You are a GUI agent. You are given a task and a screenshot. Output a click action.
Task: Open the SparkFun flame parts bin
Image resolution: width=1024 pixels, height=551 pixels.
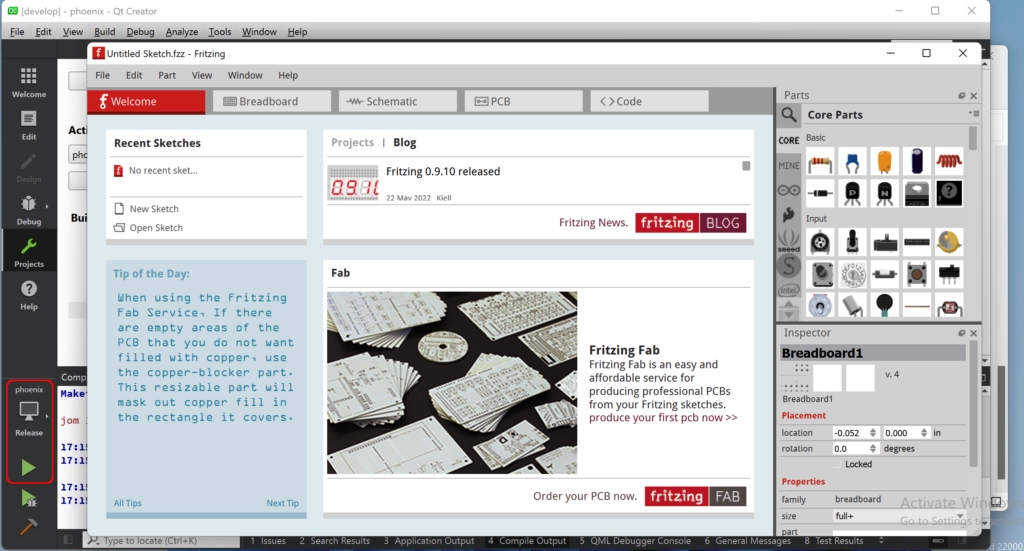click(x=789, y=215)
